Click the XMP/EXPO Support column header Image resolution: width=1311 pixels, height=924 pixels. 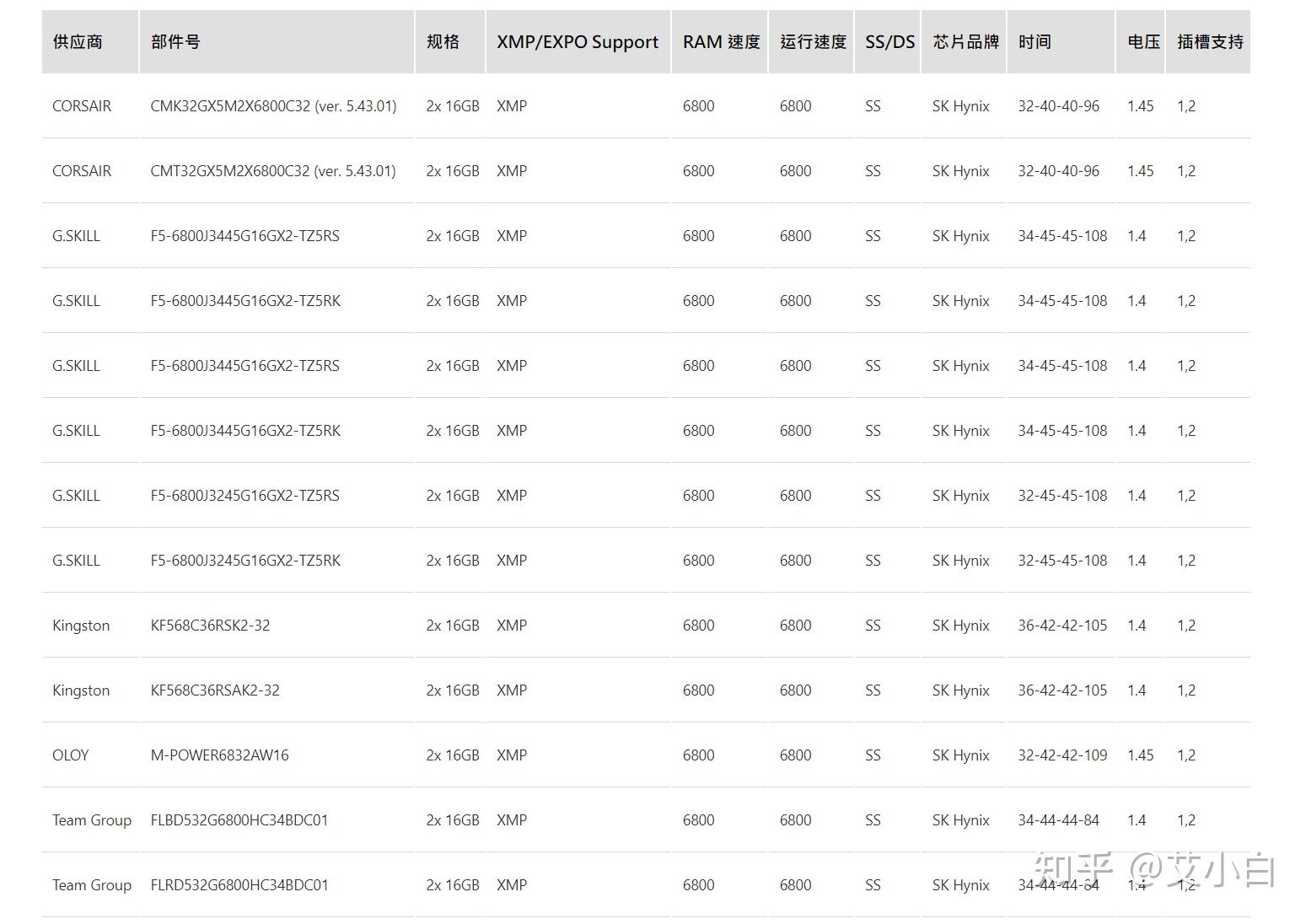coord(578,42)
